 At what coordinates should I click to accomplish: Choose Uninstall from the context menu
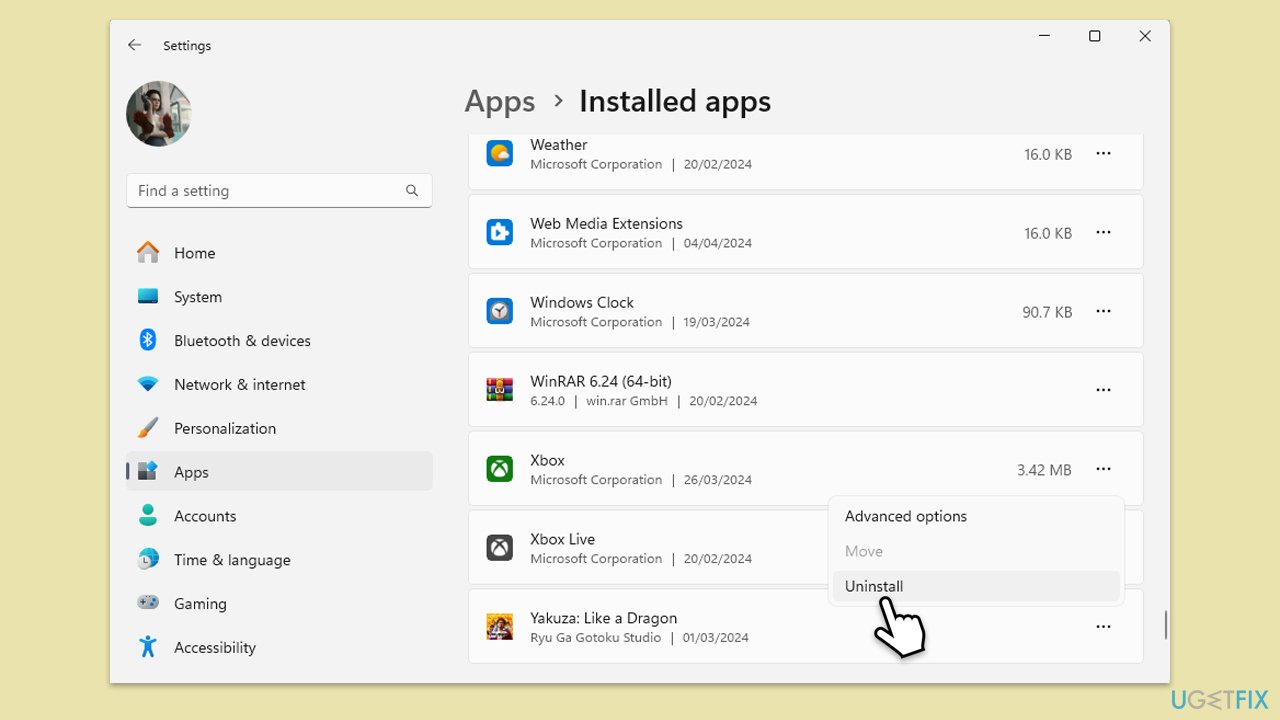tap(874, 586)
